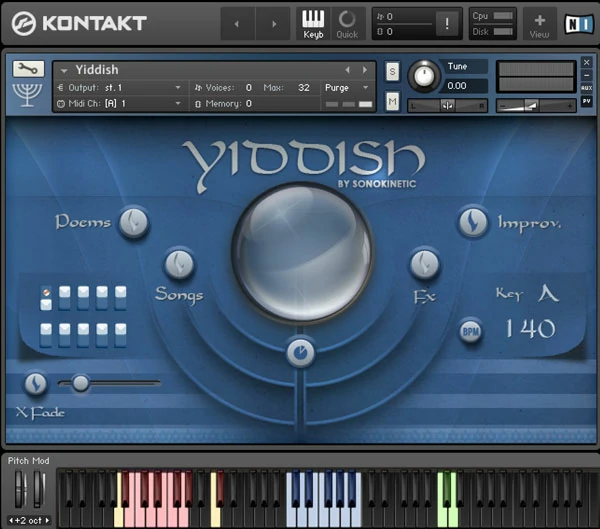
Task: Toggle the Keyb keyboard panel icon
Action: pos(313,23)
